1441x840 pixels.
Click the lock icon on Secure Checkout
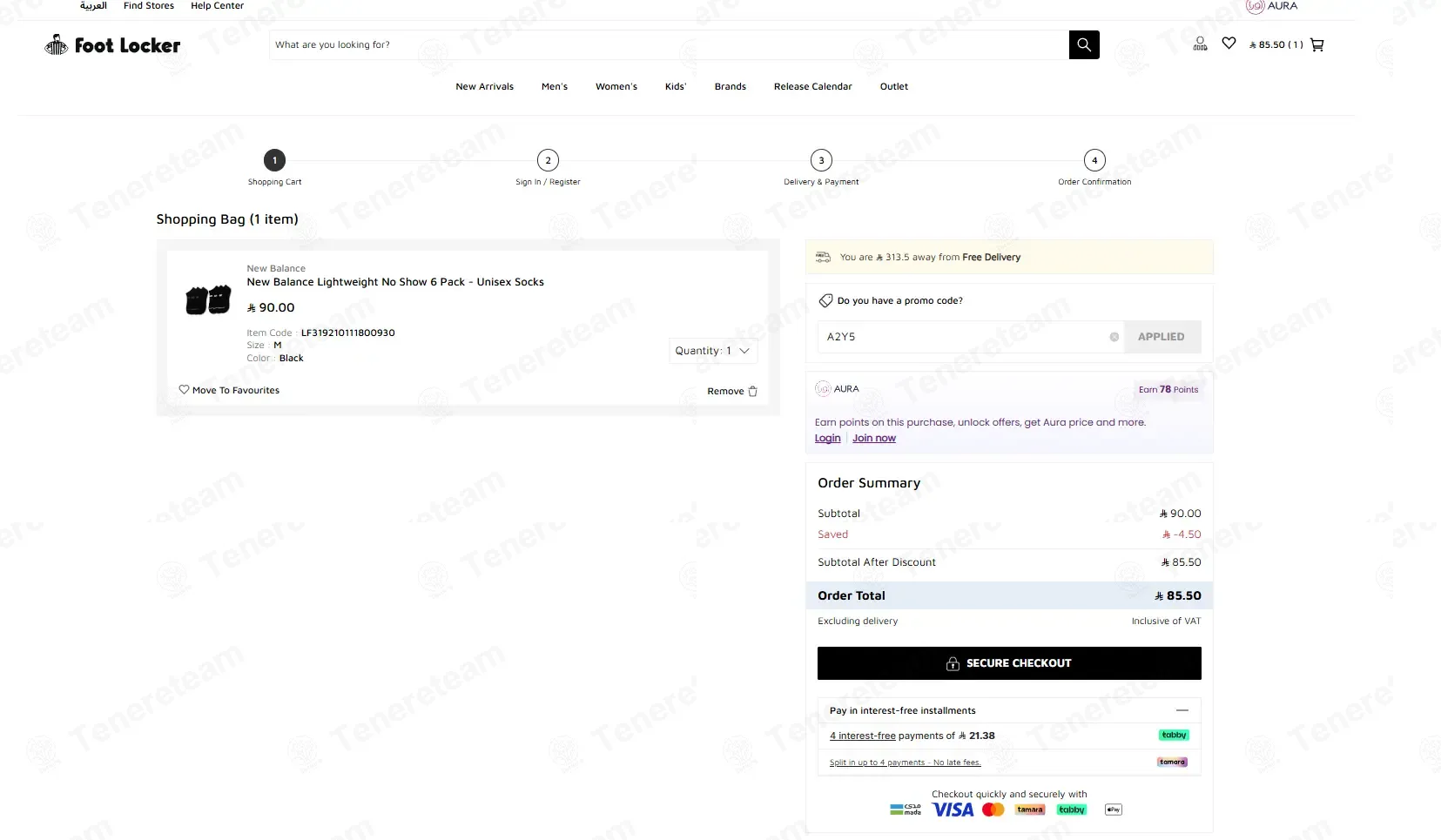pyautogui.click(x=953, y=663)
